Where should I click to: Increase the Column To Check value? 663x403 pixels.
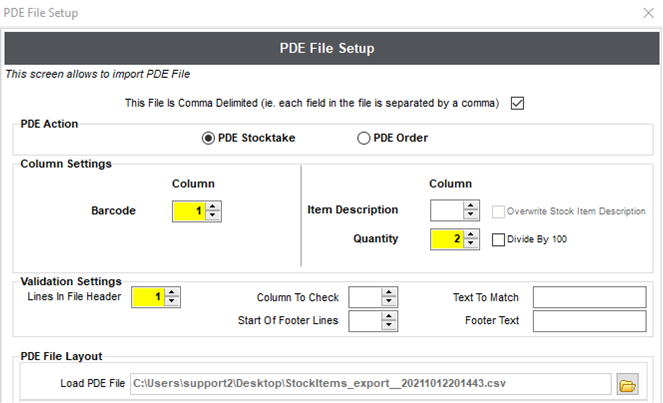pyautogui.click(x=389, y=293)
